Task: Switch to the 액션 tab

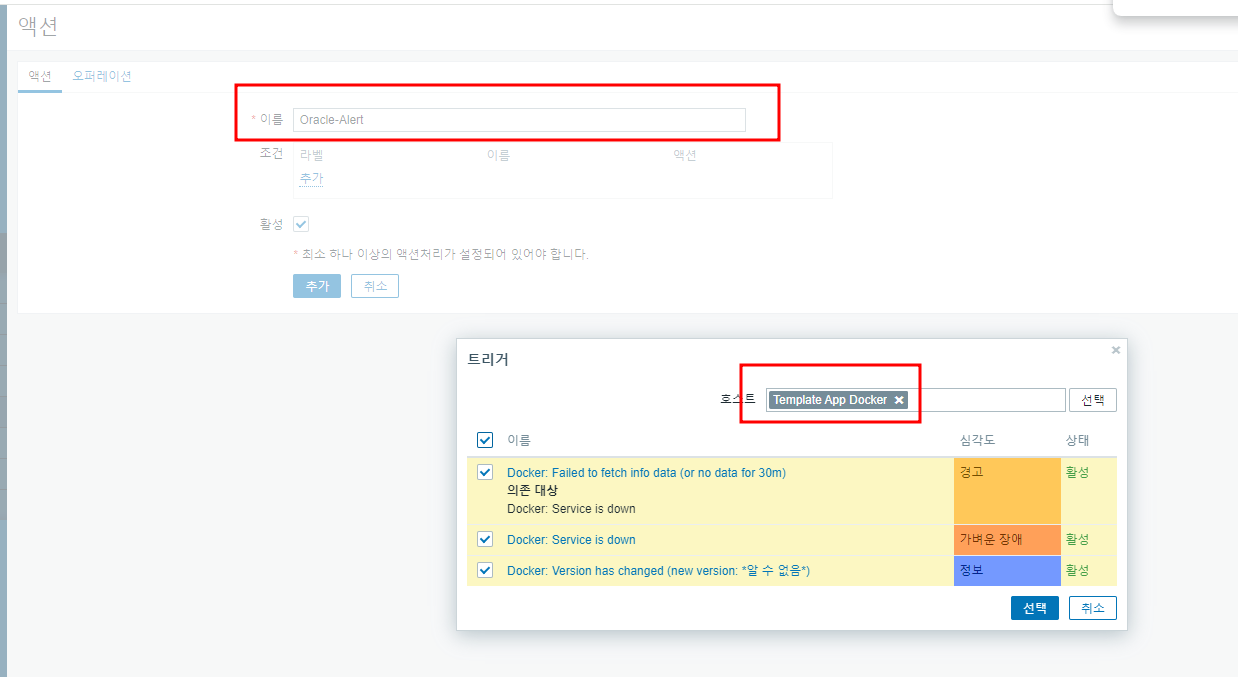Action: (40, 76)
